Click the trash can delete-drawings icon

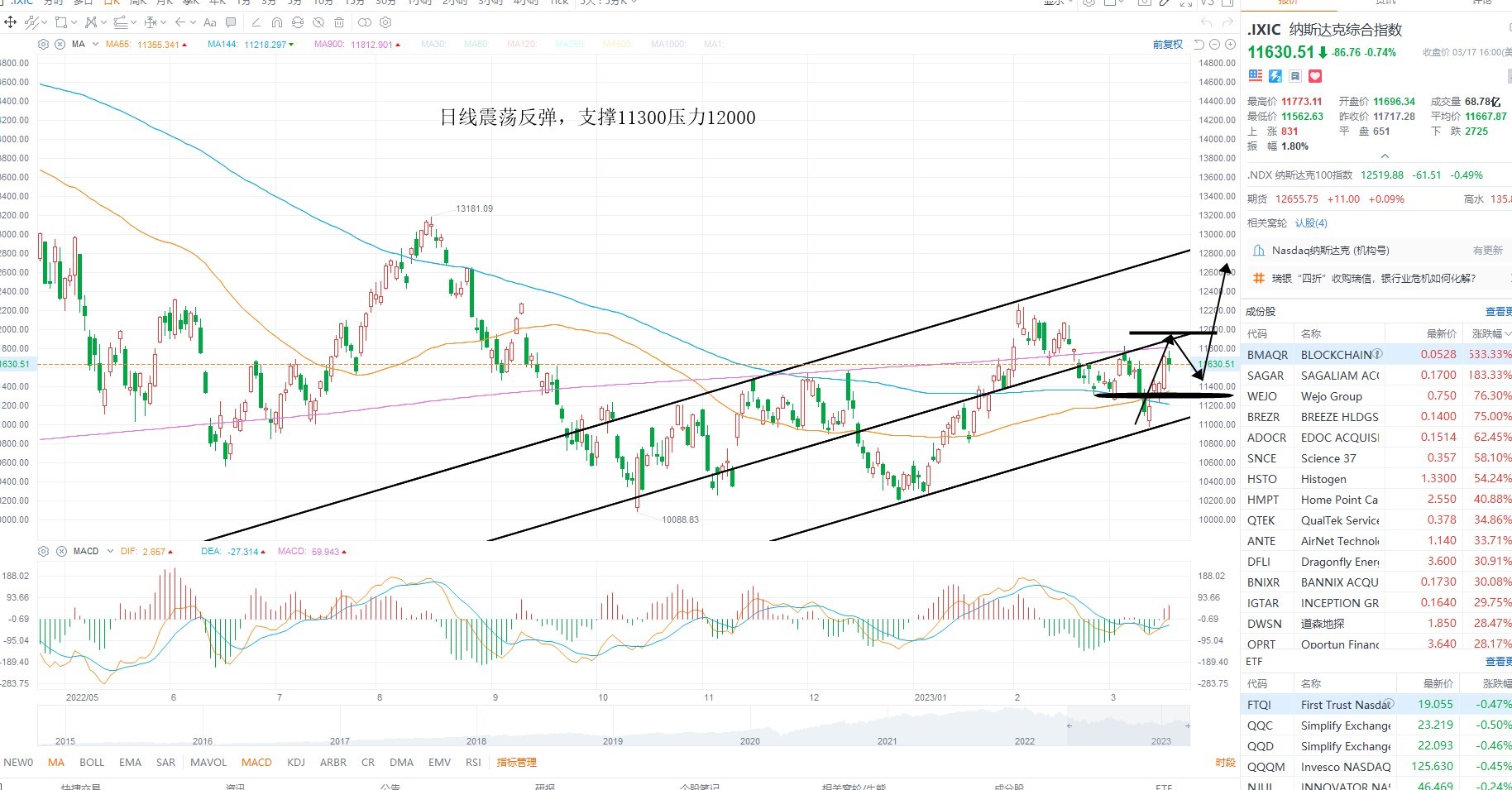(x=339, y=22)
